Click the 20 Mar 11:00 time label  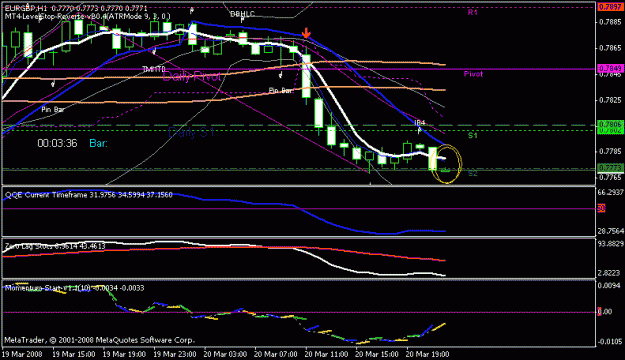326,354
